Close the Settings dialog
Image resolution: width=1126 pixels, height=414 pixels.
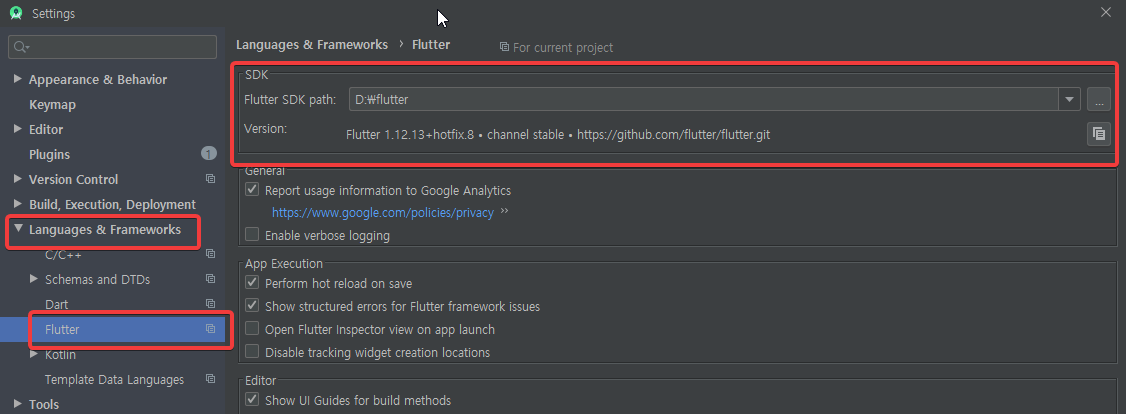pyautogui.click(x=1106, y=11)
